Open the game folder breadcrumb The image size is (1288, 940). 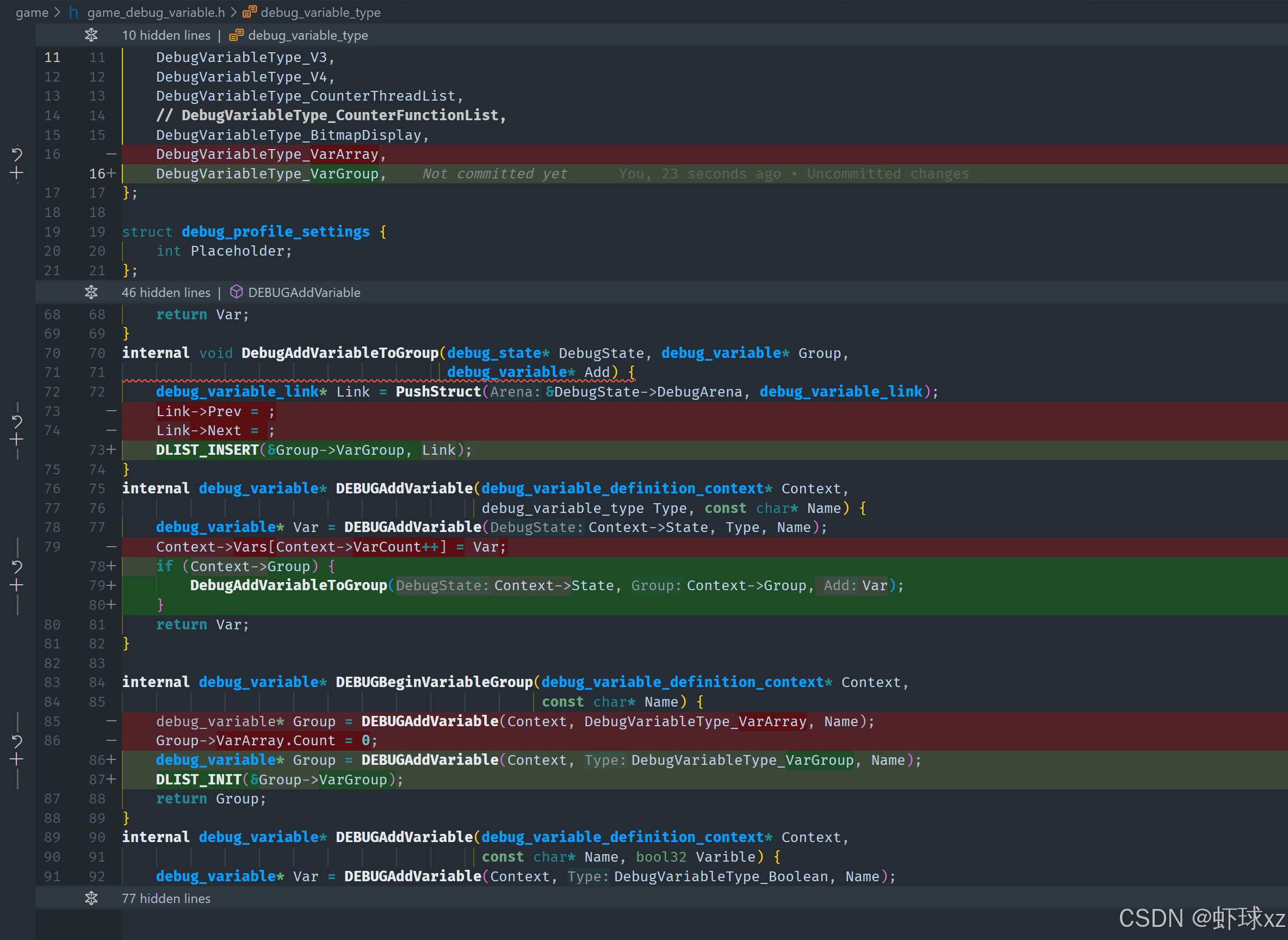click(32, 13)
